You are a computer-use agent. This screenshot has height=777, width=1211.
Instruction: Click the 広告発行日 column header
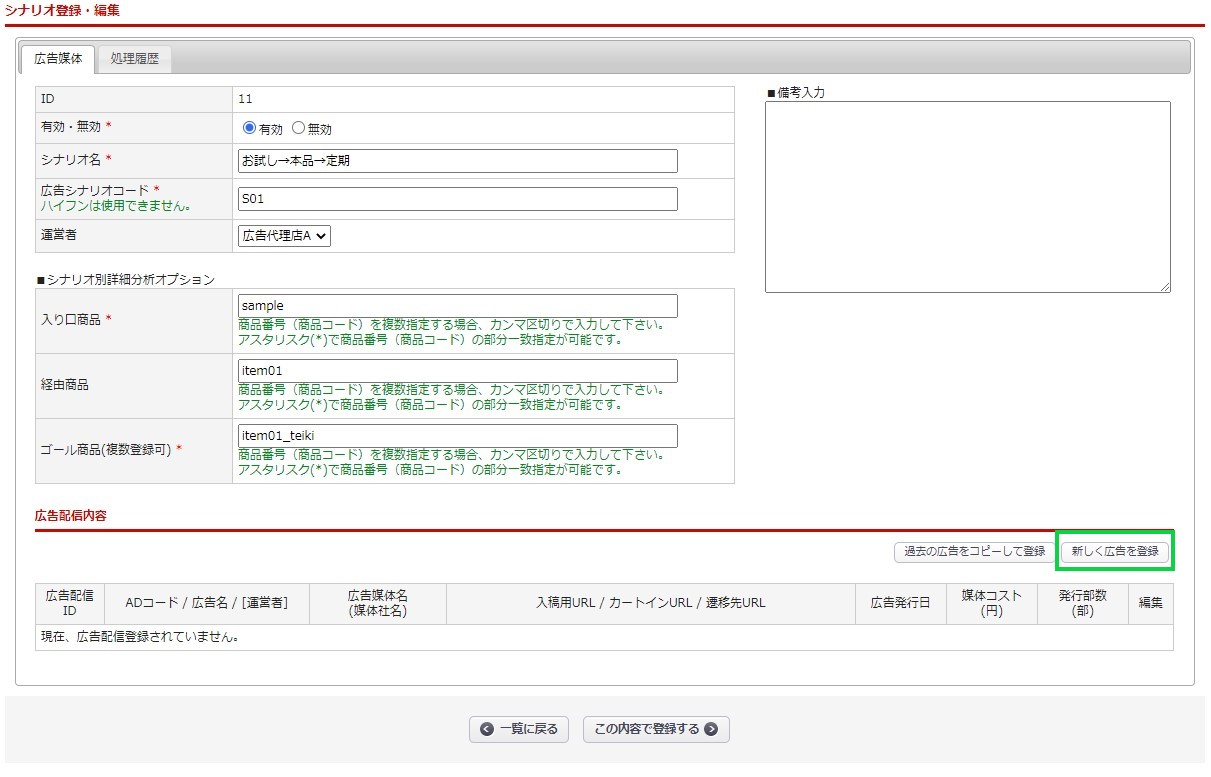(900, 603)
